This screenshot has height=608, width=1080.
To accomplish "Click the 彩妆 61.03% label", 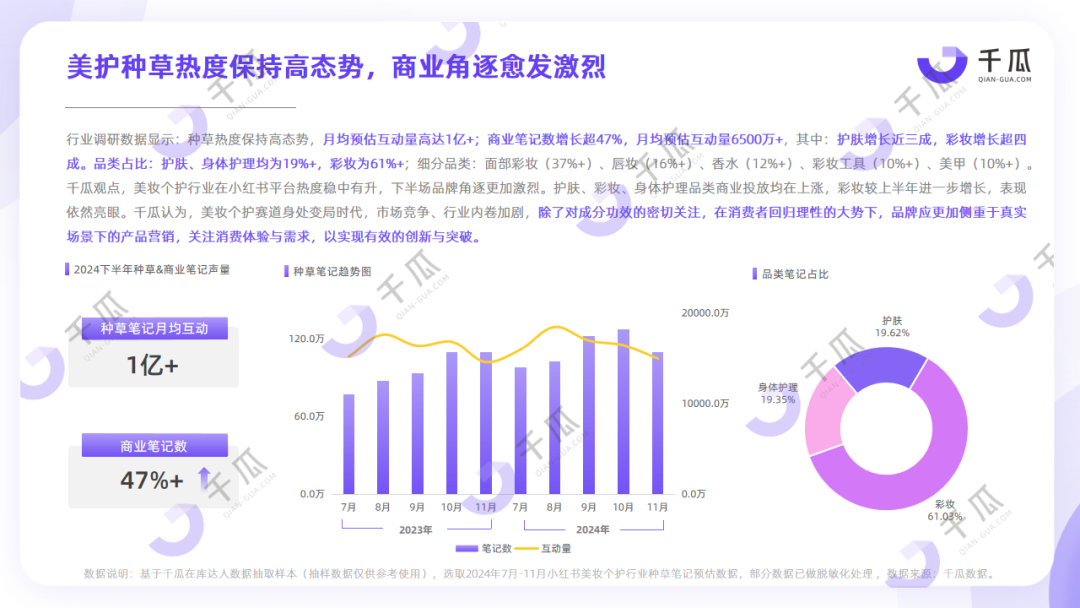I will coord(945,510).
